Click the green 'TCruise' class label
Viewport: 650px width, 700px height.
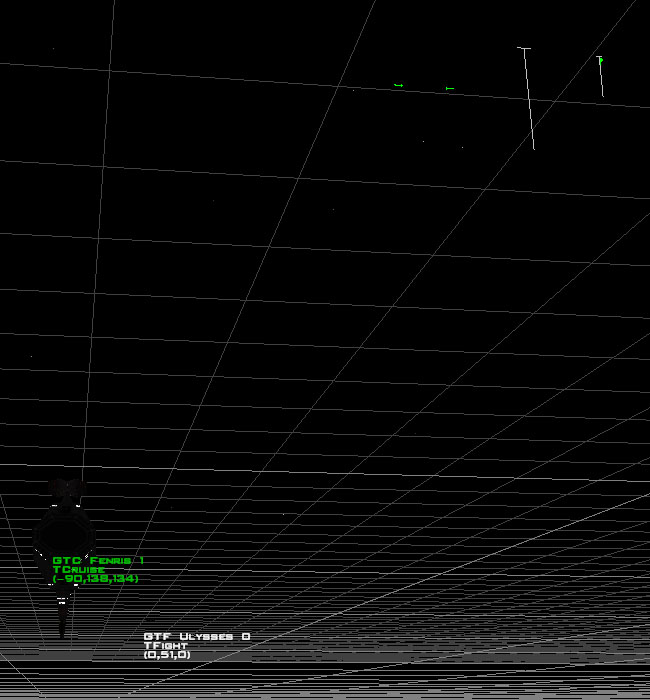[x=79, y=570]
